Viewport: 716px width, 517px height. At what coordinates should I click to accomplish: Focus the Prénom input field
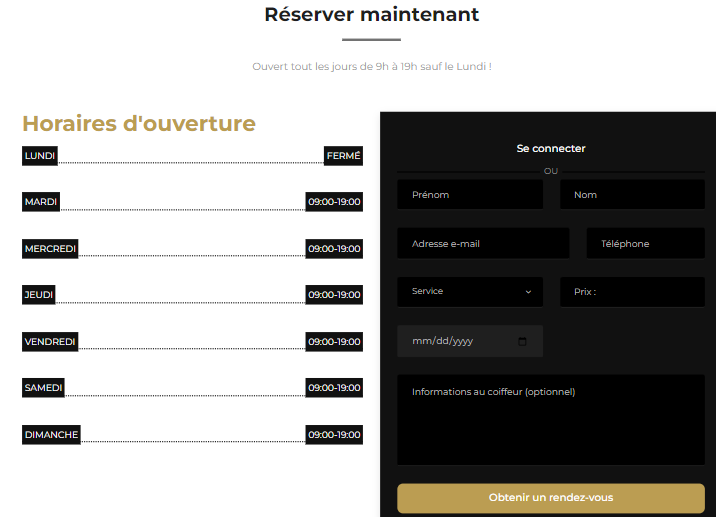tap(470, 195)
